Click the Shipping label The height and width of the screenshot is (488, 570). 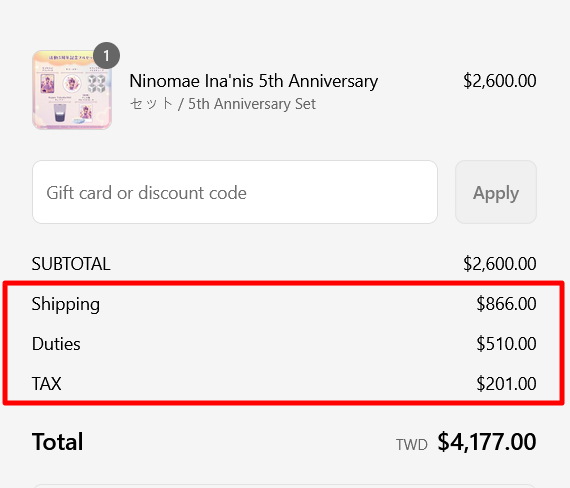[x=66, y=304]
